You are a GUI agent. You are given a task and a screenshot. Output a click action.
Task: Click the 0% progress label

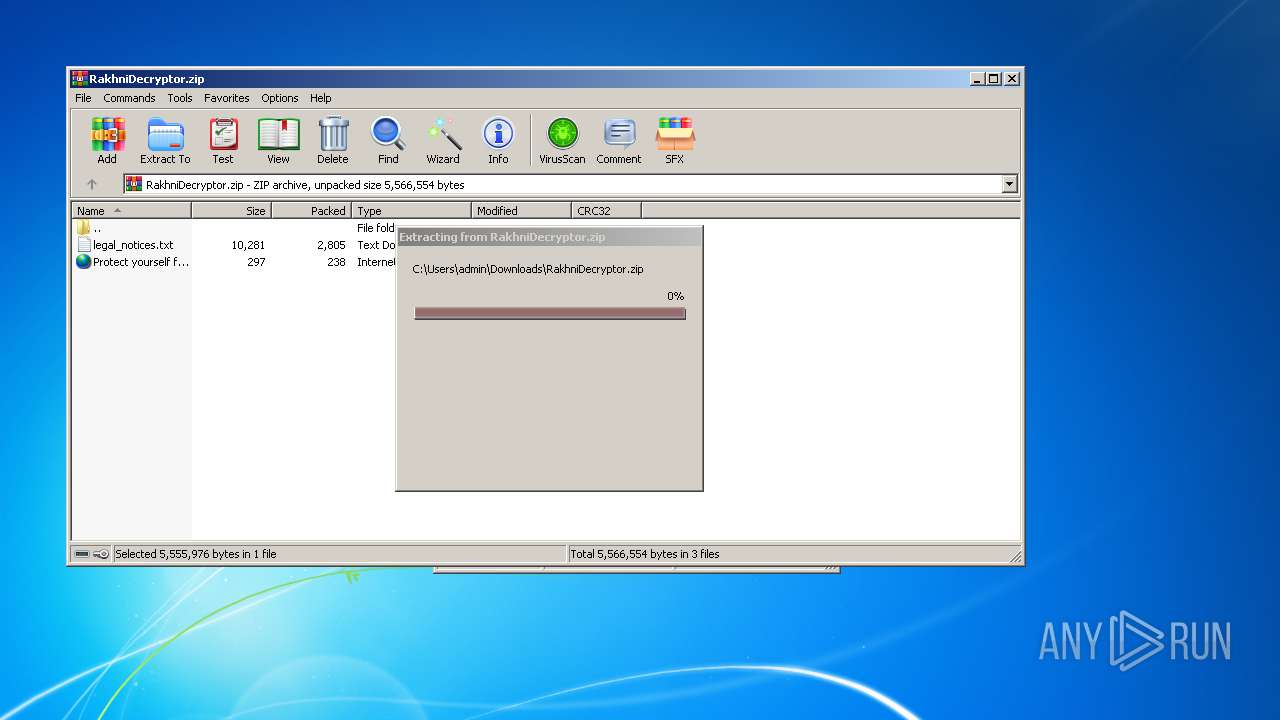point(676,296)
